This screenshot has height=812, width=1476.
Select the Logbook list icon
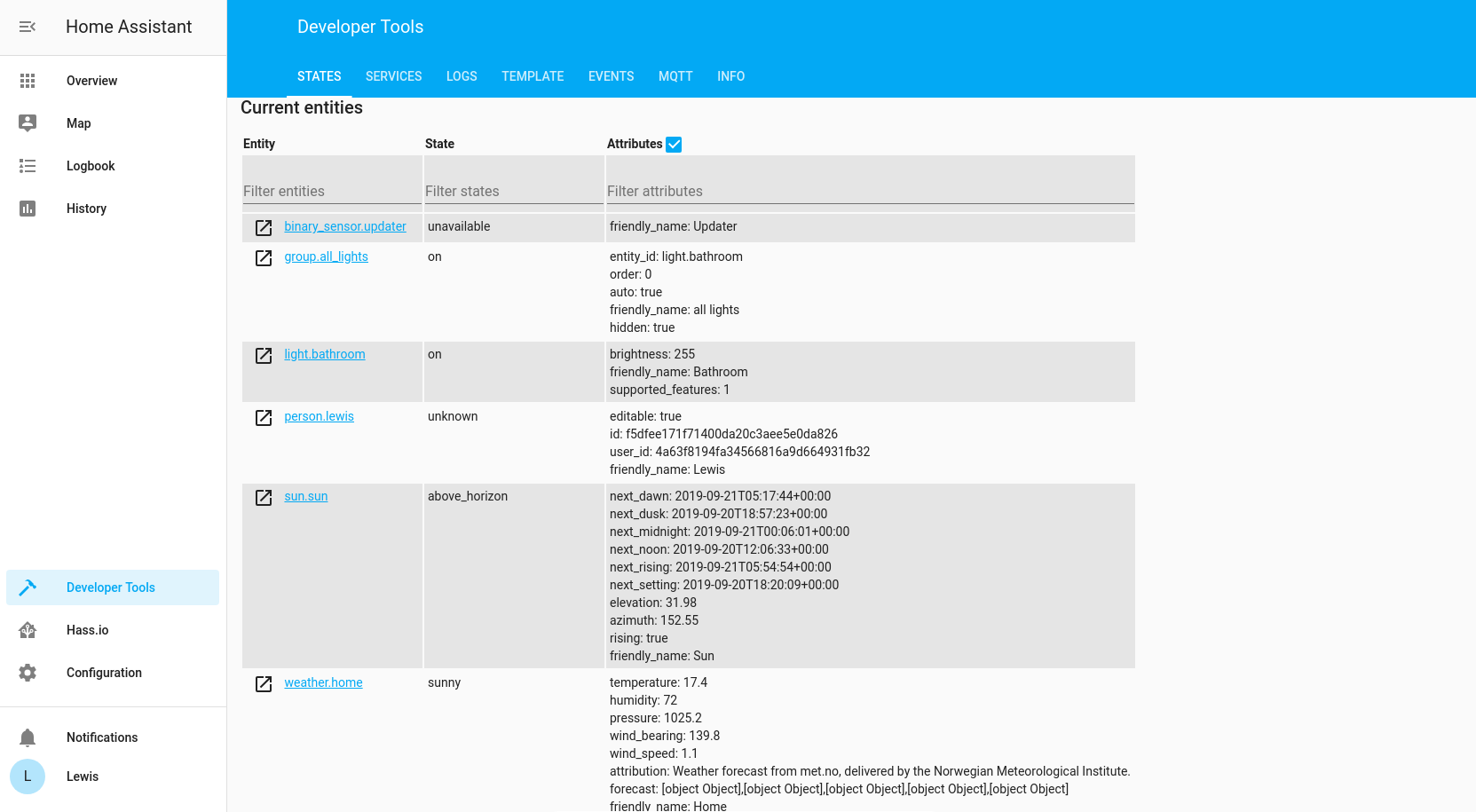pyautogui.click(x=28, y=166)
